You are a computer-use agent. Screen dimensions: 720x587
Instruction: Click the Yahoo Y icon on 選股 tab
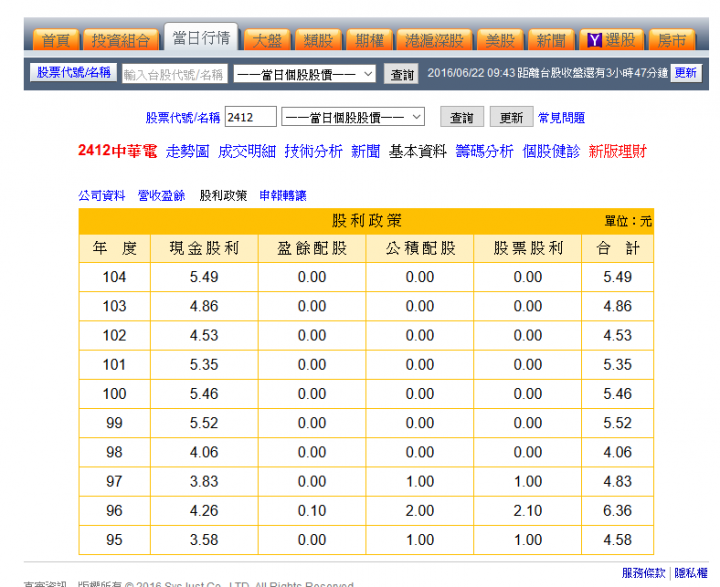coord(595,40)
